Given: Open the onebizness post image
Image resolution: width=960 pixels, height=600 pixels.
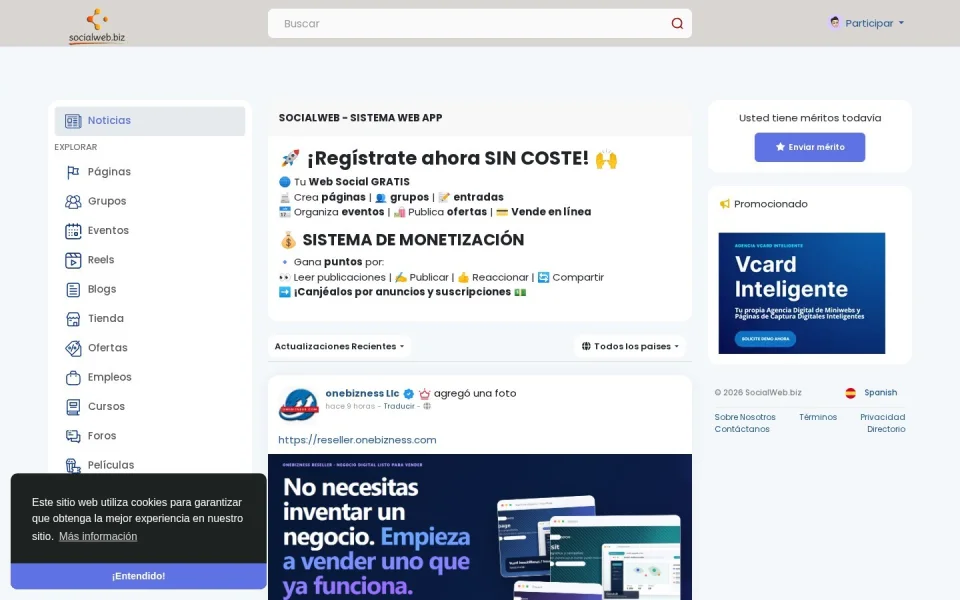Looking at the screenshot, I should 480,527.
